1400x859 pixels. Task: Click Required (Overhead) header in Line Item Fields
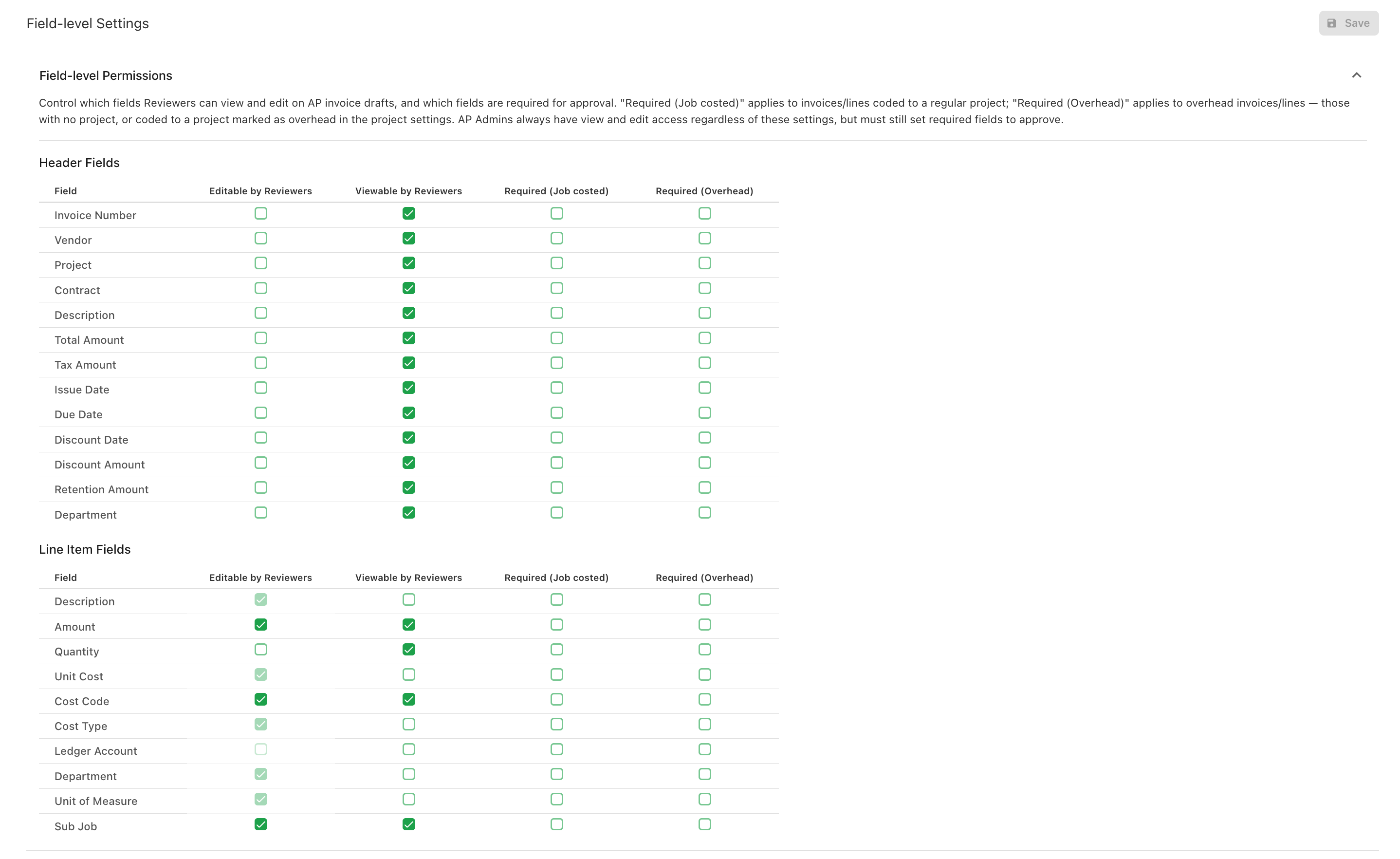[x=704, y=578]
